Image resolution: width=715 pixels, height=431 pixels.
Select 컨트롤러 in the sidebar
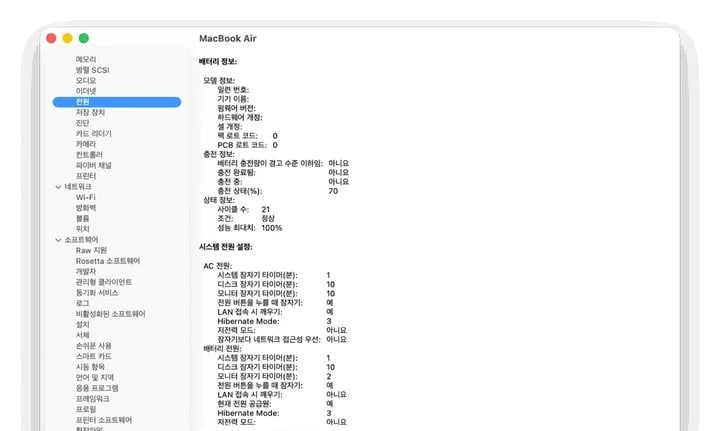[89, 155]
